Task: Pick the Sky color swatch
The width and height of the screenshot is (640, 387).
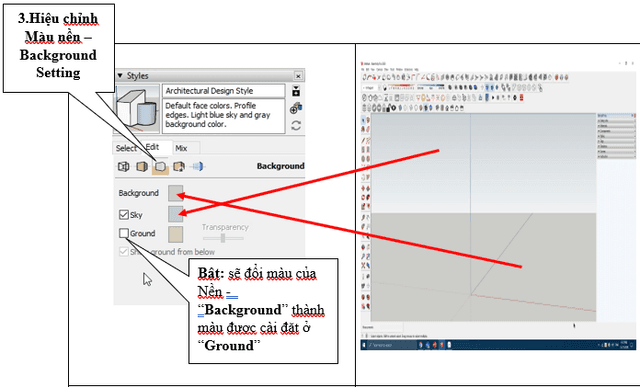Action: point(176,214)
